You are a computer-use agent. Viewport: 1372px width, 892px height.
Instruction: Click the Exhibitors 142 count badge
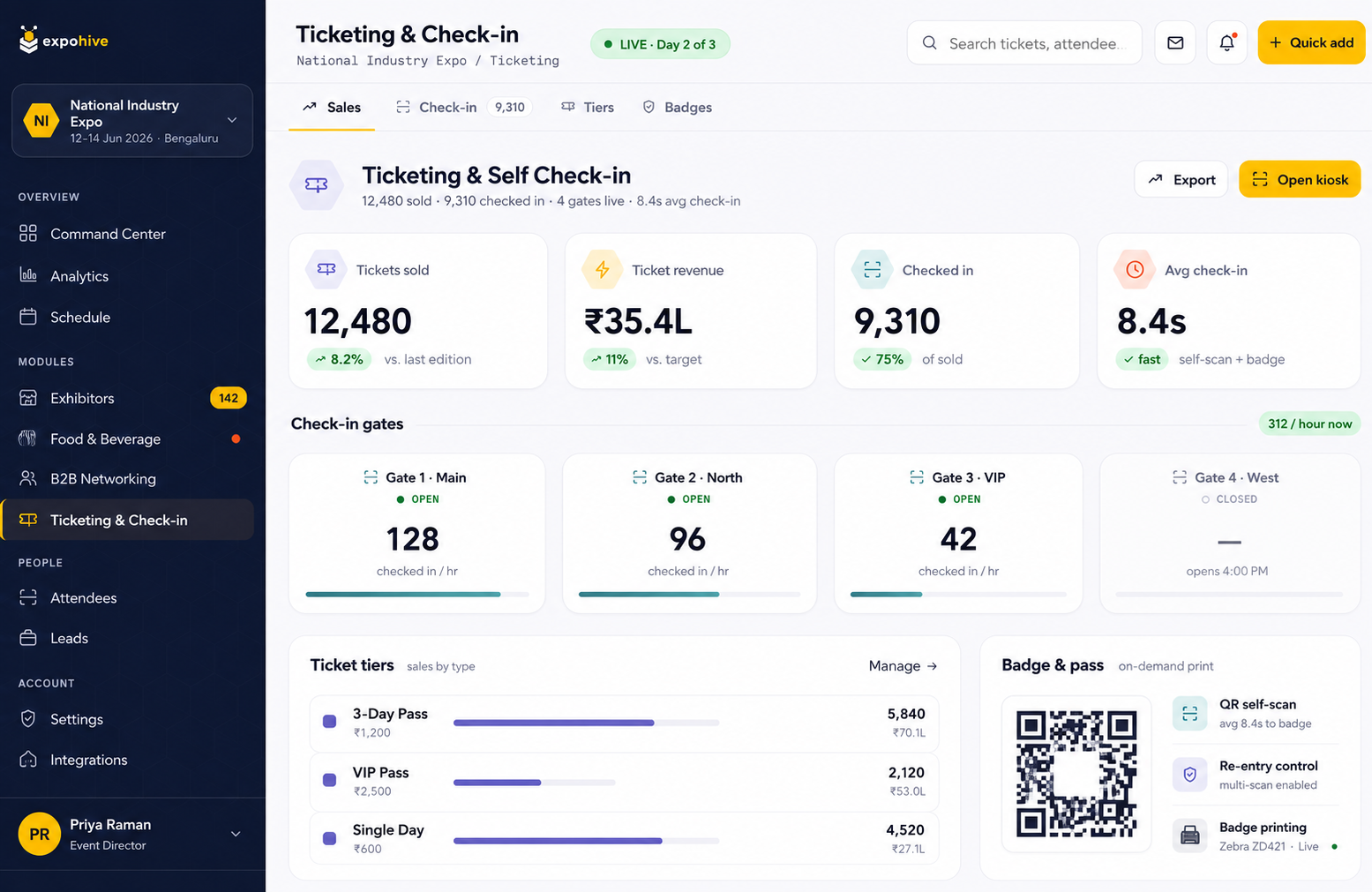tap(229, 398)
